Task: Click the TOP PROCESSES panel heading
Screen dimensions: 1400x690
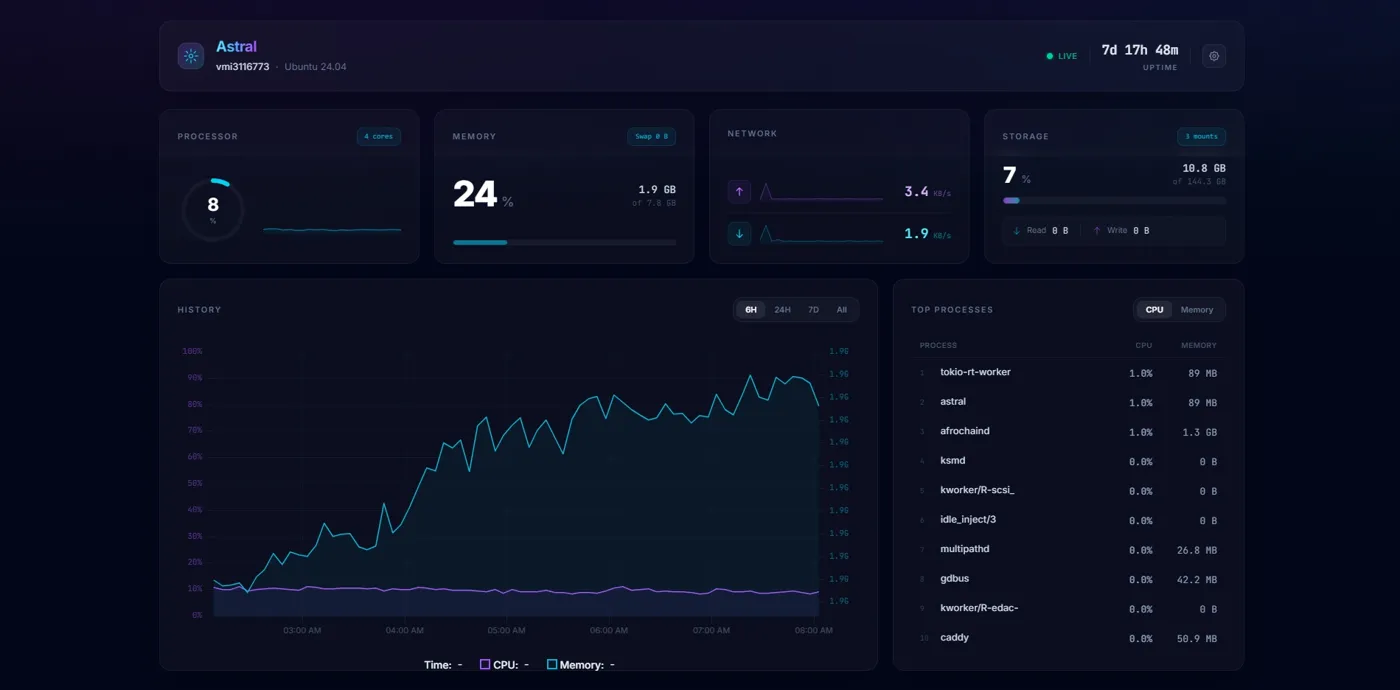Action: click(952, 310)
